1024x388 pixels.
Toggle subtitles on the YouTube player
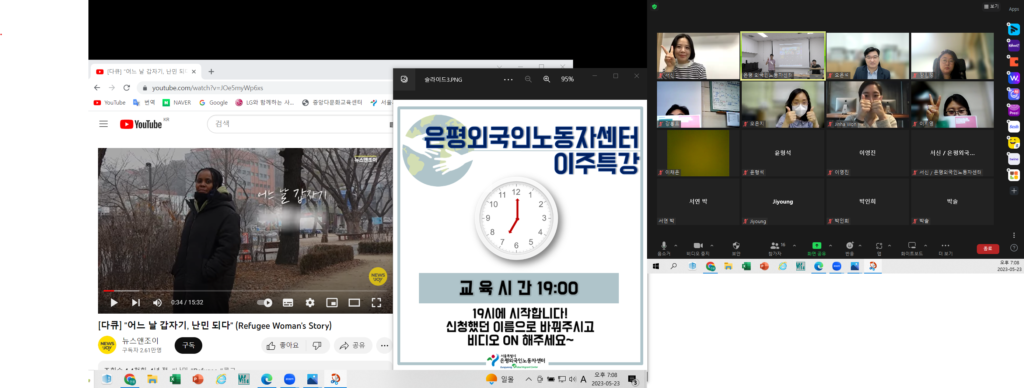pos(288,302)
